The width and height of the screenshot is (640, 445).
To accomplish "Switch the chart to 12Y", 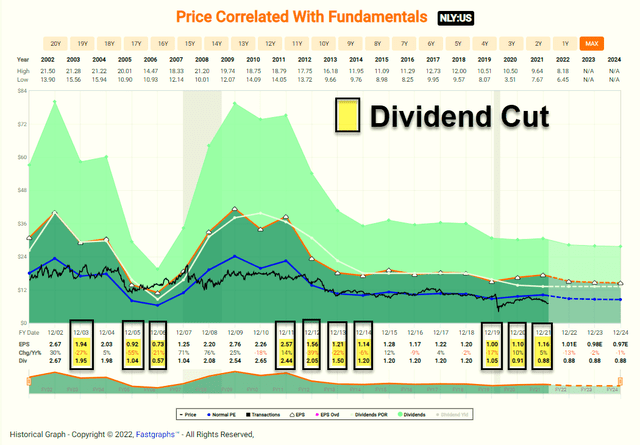I will click(270, 44).
